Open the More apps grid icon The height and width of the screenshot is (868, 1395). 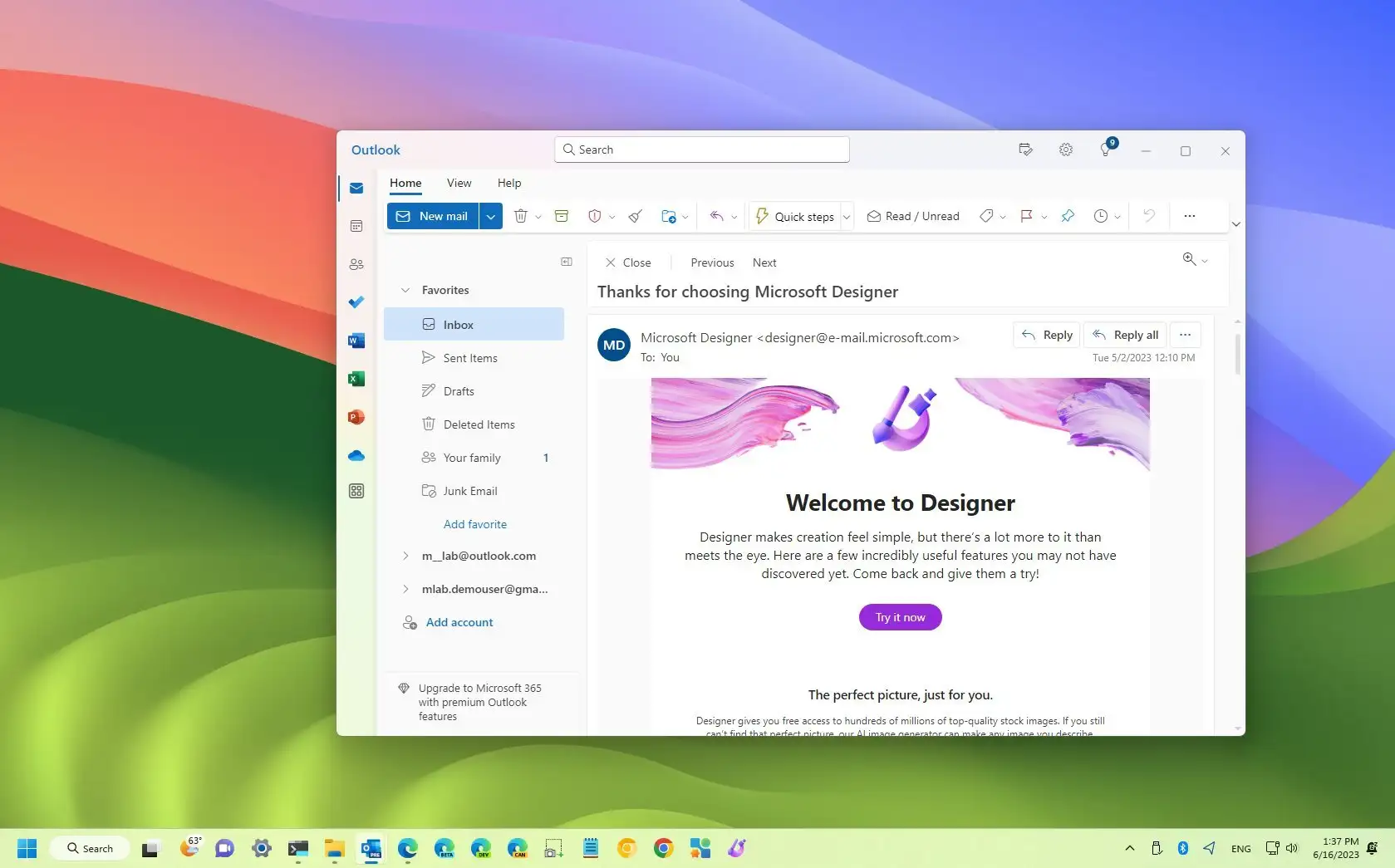pos(356,491)
